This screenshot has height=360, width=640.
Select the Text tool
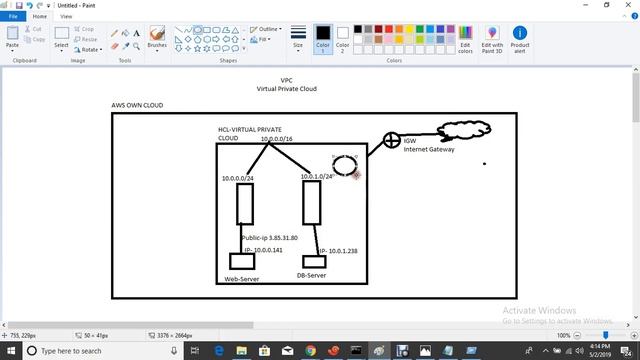136,33
